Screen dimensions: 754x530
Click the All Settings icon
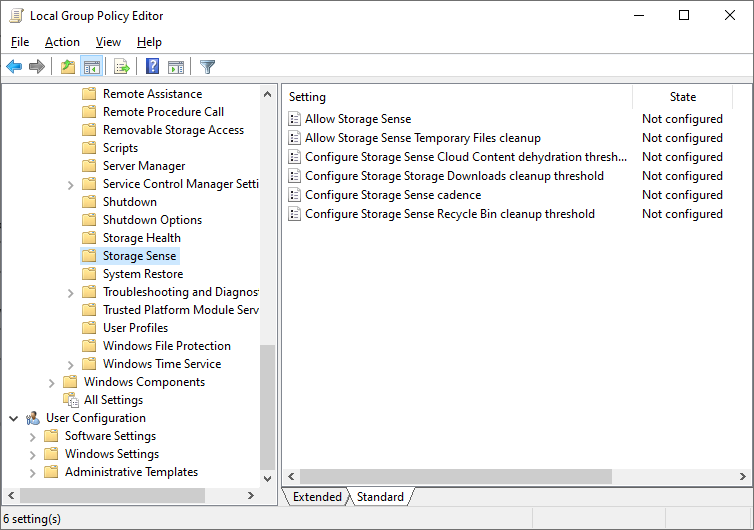[71, 400]
